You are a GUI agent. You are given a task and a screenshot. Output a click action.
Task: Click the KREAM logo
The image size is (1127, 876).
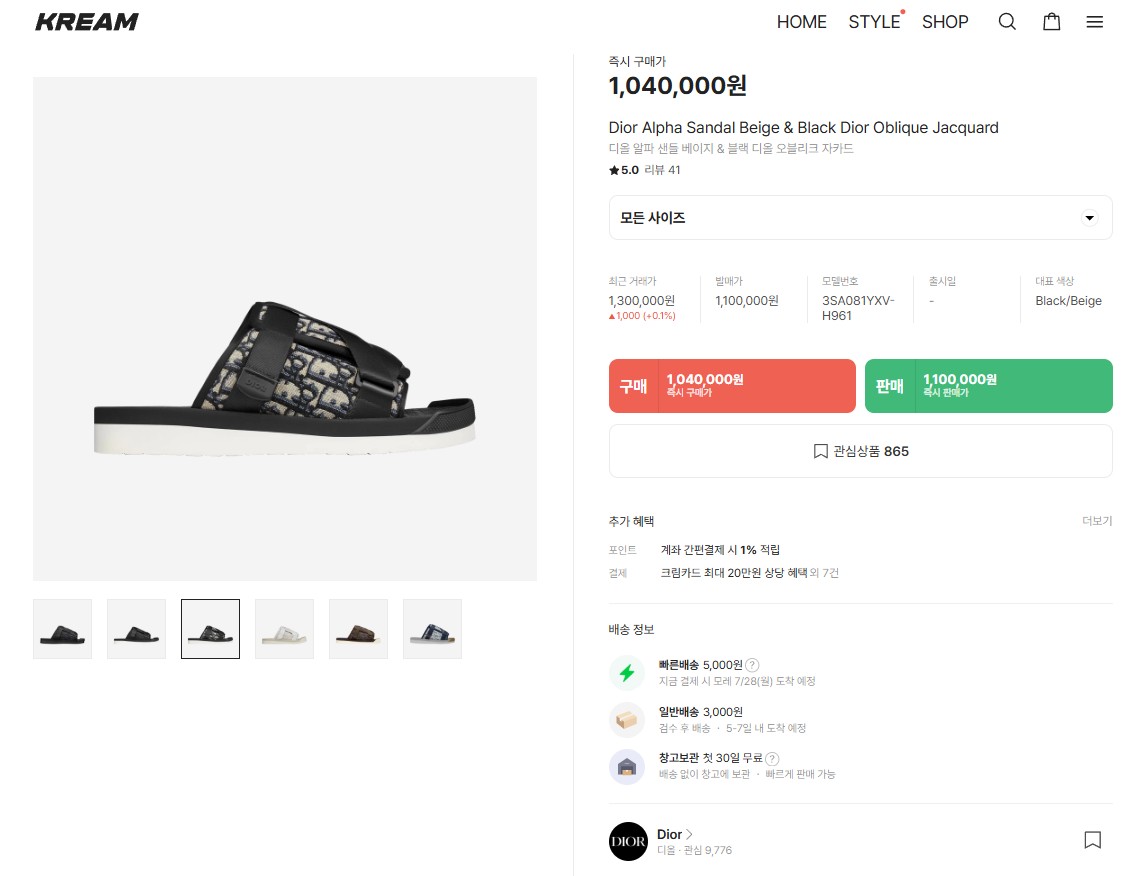point(87,22)
